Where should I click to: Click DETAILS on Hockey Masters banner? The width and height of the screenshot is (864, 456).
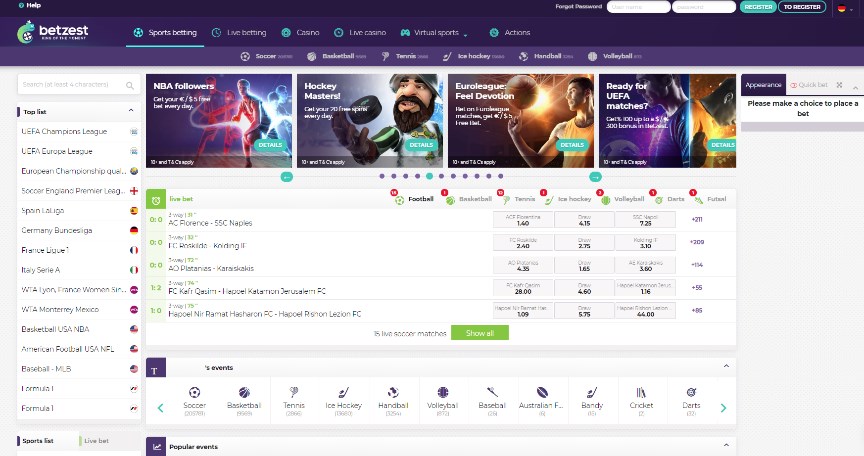(x=421, y=145)
